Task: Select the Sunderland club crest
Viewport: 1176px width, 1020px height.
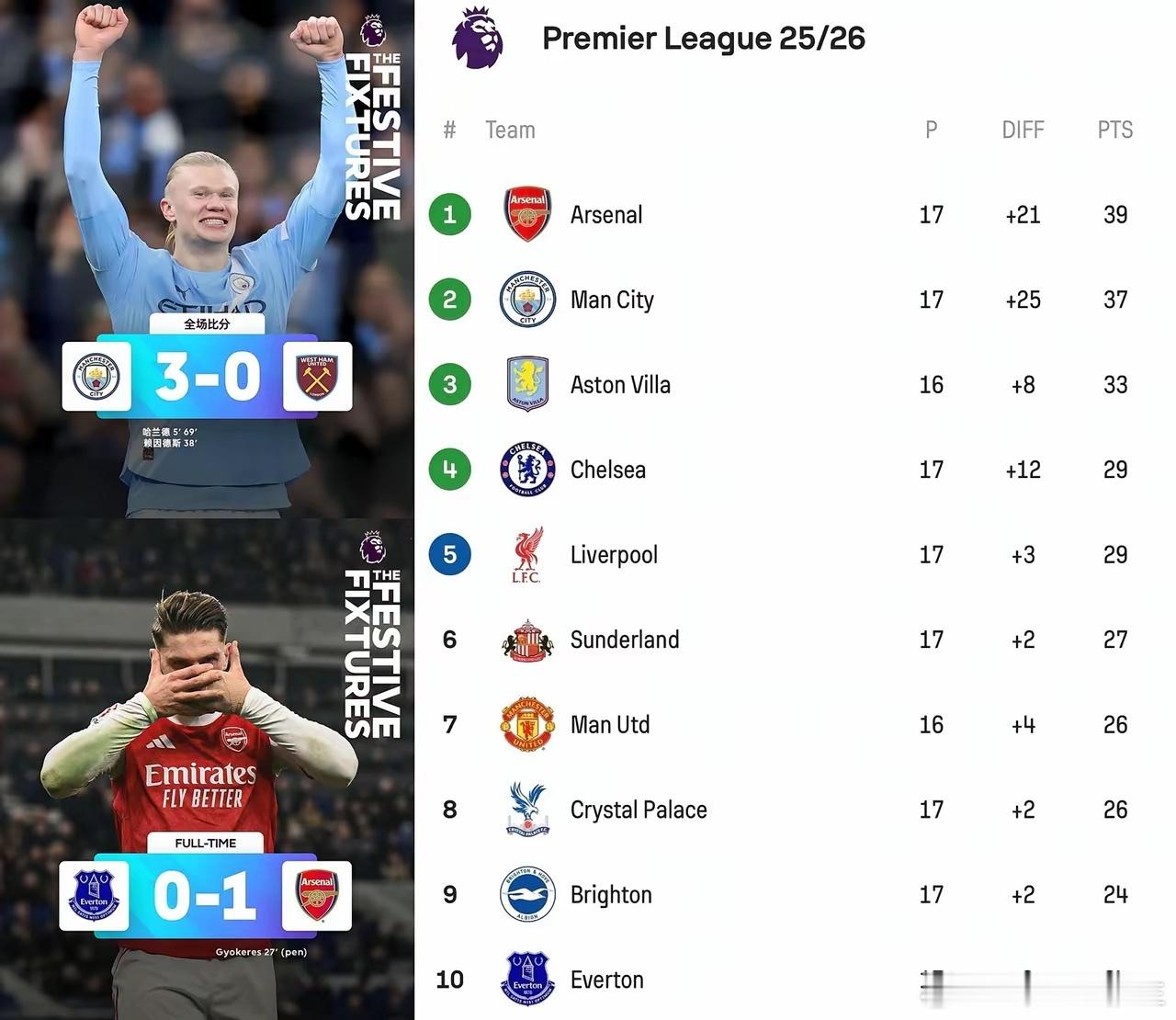Action: [x=527, y=640]
